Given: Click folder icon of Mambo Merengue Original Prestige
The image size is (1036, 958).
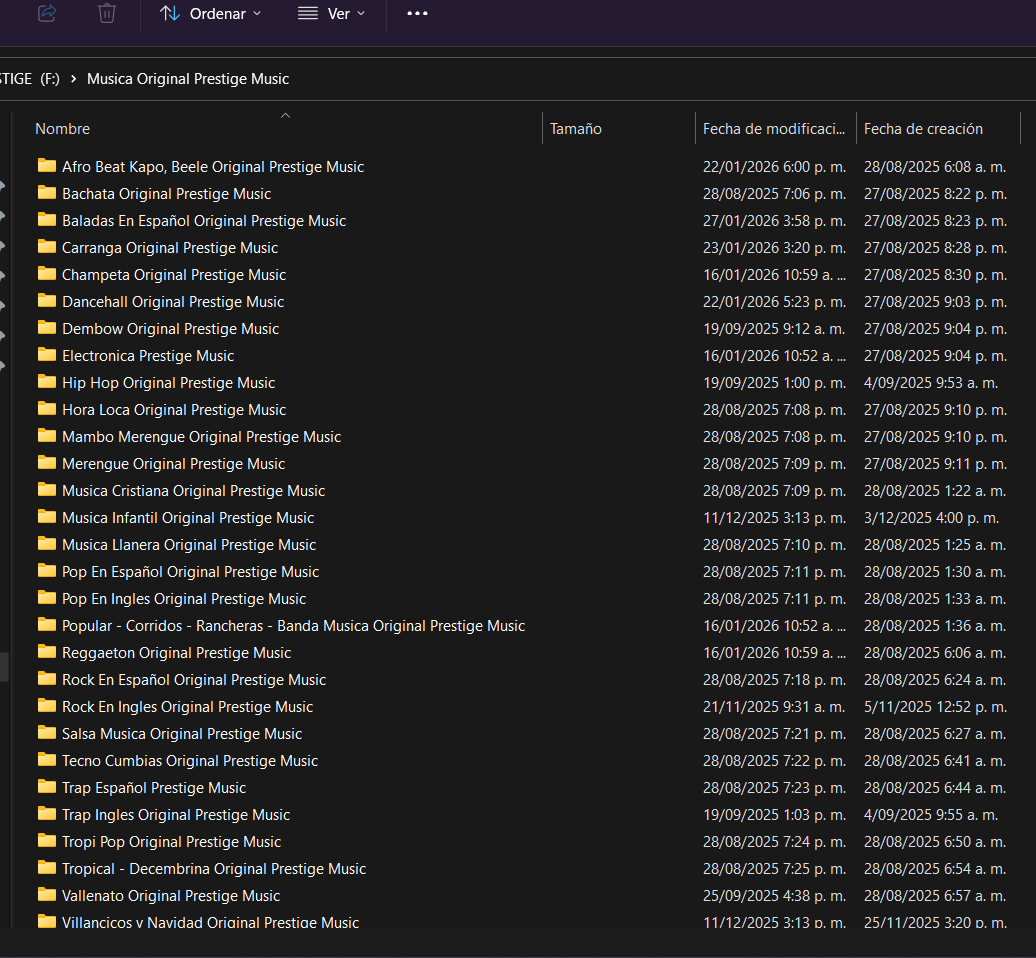Looking at the screenshot, I should 47,437.
